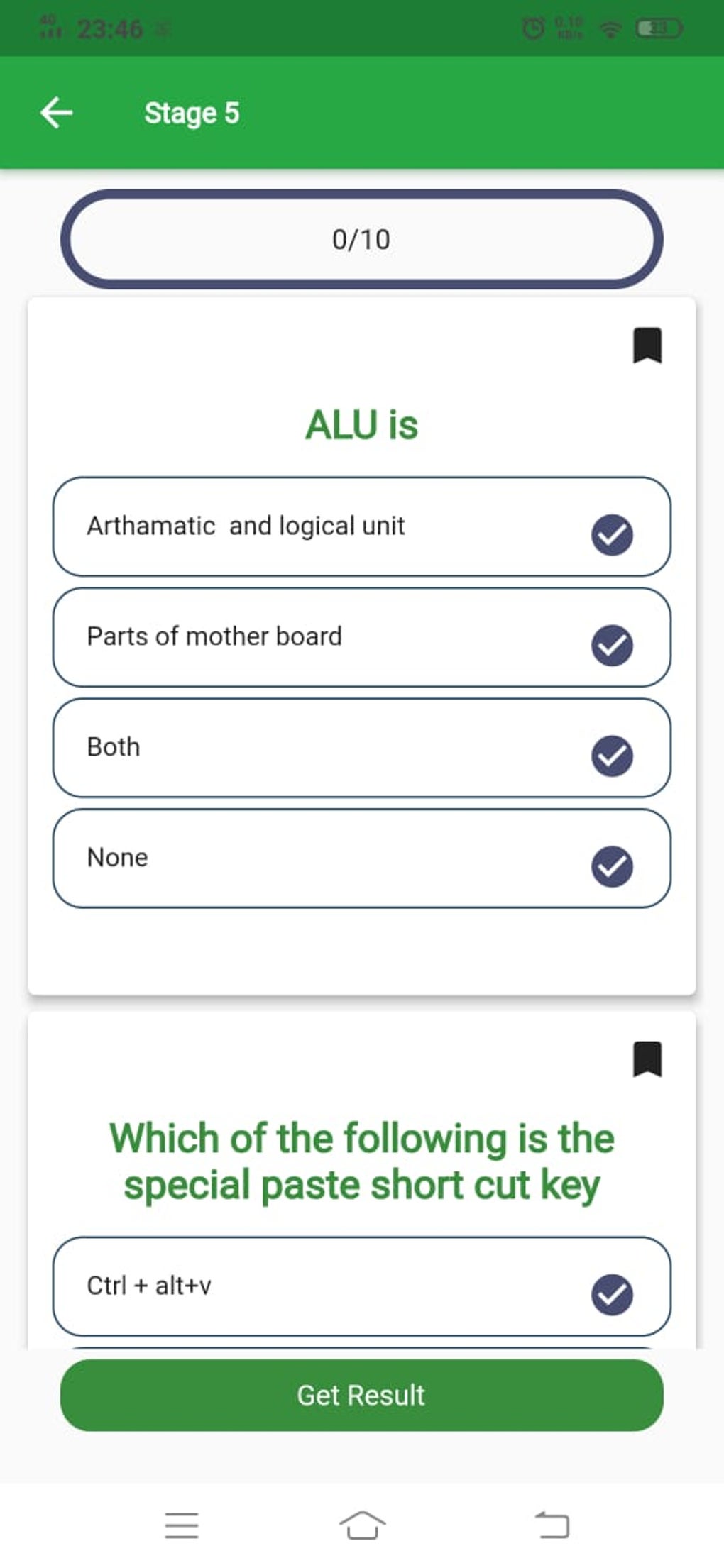Bookmark the ALU is question
724x1568 pixels.
647,345
